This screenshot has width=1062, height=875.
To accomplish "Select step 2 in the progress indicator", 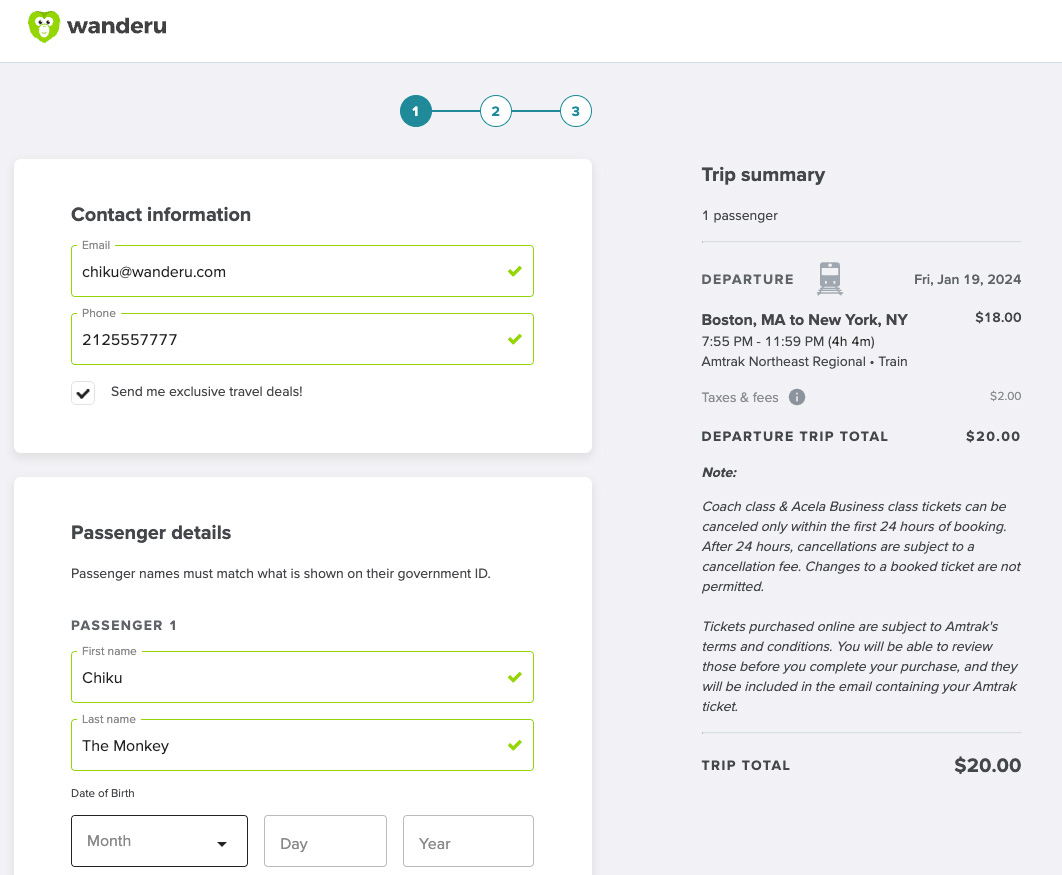I will [x=496, y=111].
